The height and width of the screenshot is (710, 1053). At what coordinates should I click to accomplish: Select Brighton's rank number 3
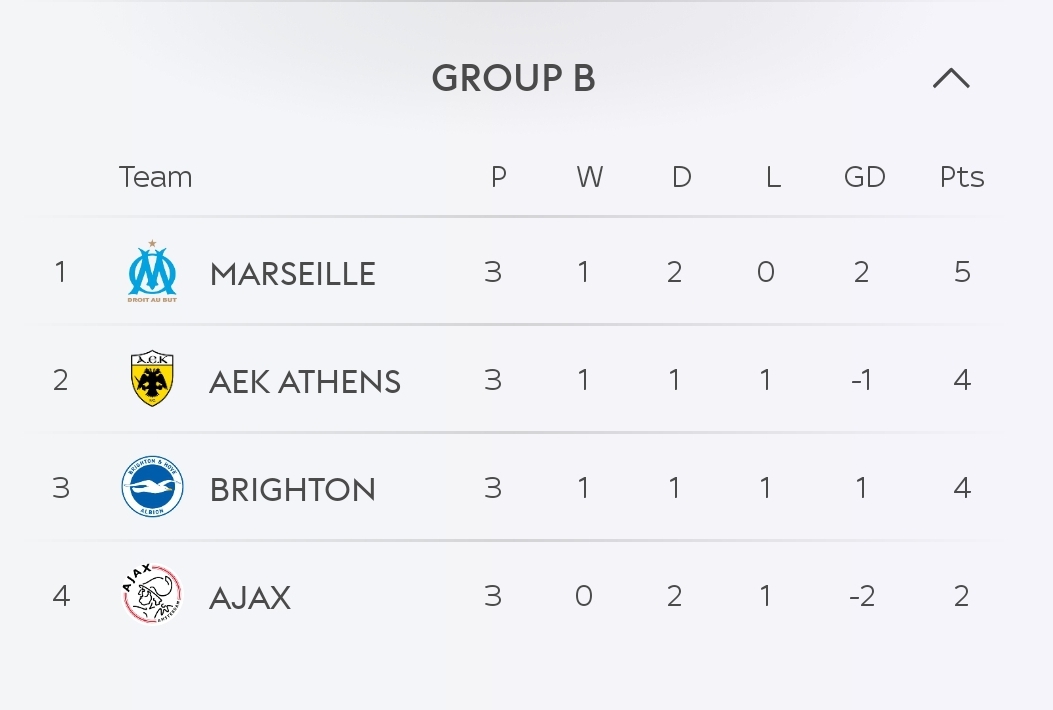point(61,488)
